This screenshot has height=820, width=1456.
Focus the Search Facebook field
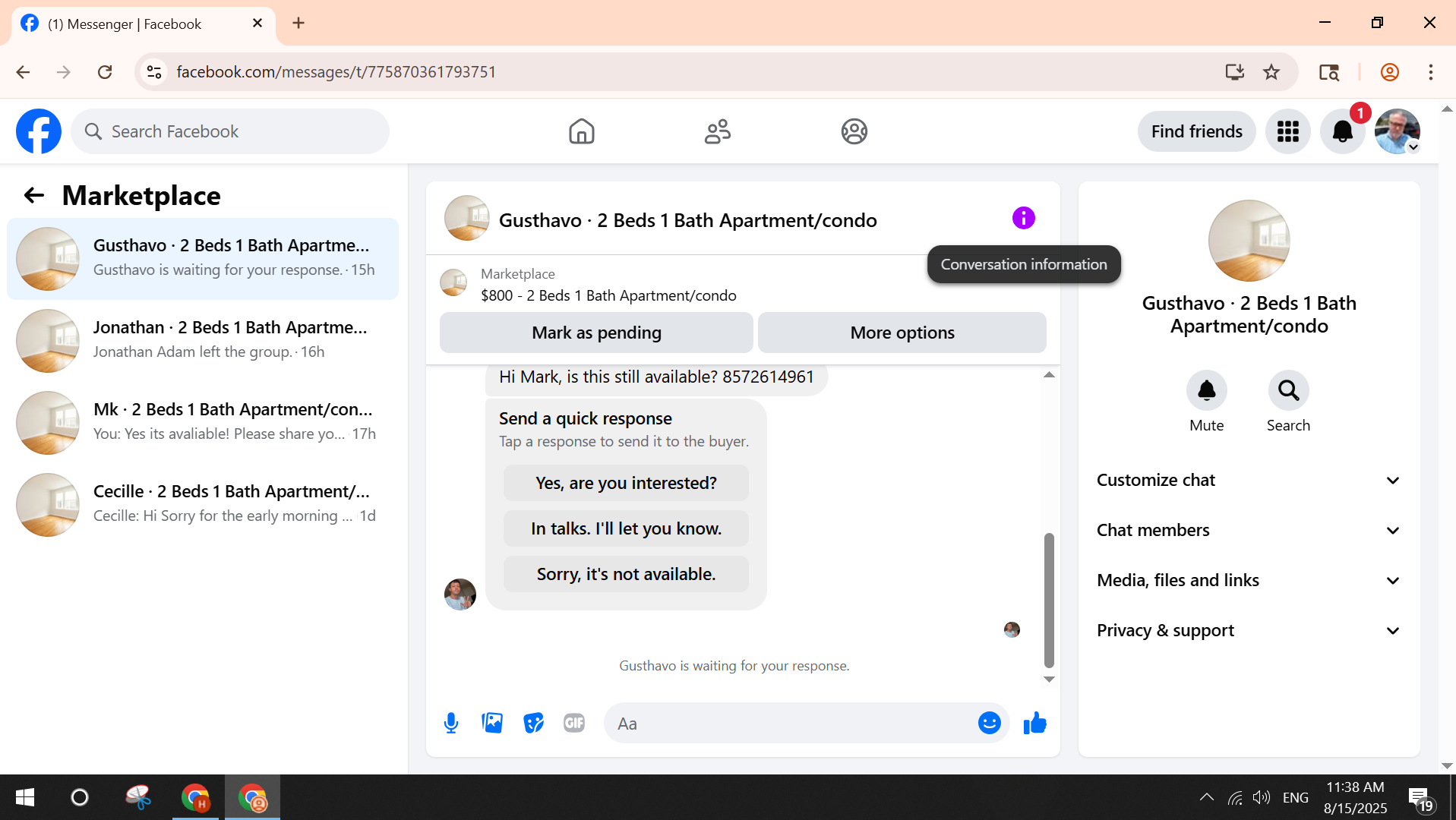click(230, 131)
